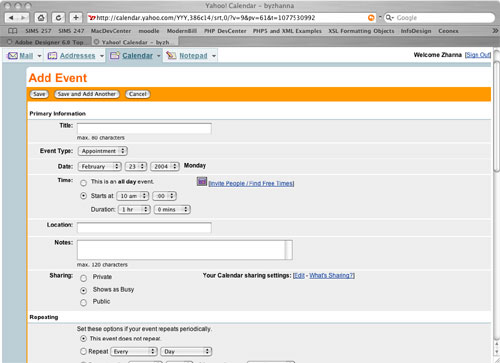Open the Repeat Every frequency dropdown
Screen dimensions: 500x363
pos(134,351)
